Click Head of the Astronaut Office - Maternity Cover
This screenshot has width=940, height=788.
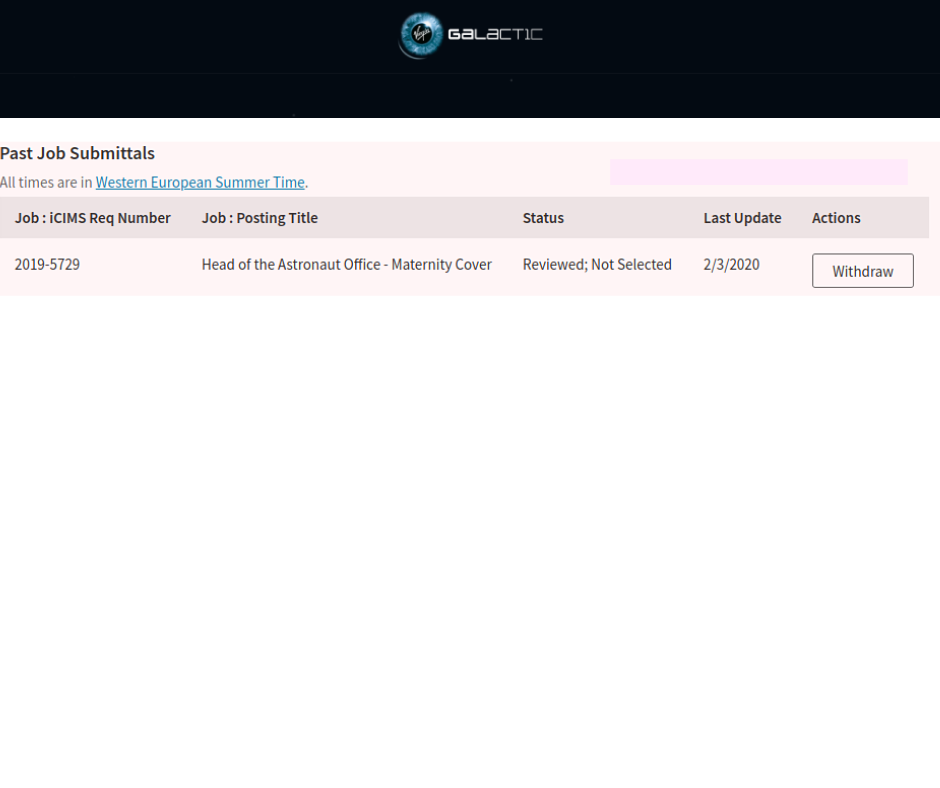click(x=347, y=264)
